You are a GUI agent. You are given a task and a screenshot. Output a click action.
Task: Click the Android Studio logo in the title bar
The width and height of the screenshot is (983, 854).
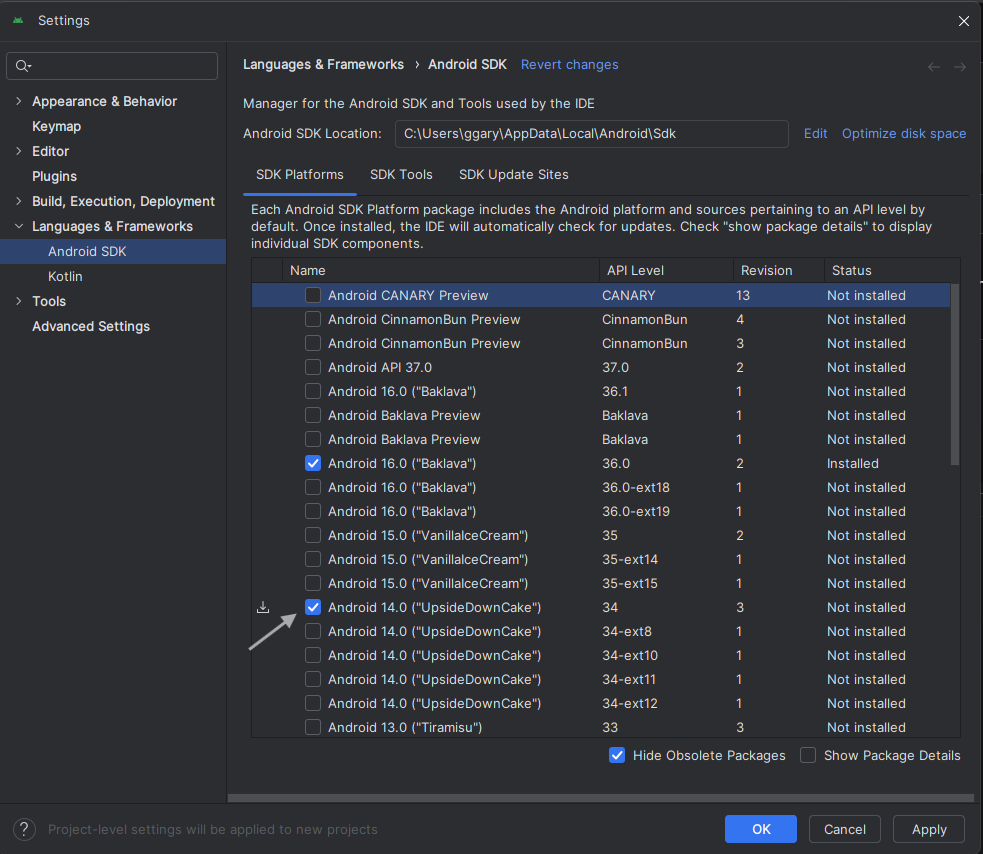click(x=18, y=21)
